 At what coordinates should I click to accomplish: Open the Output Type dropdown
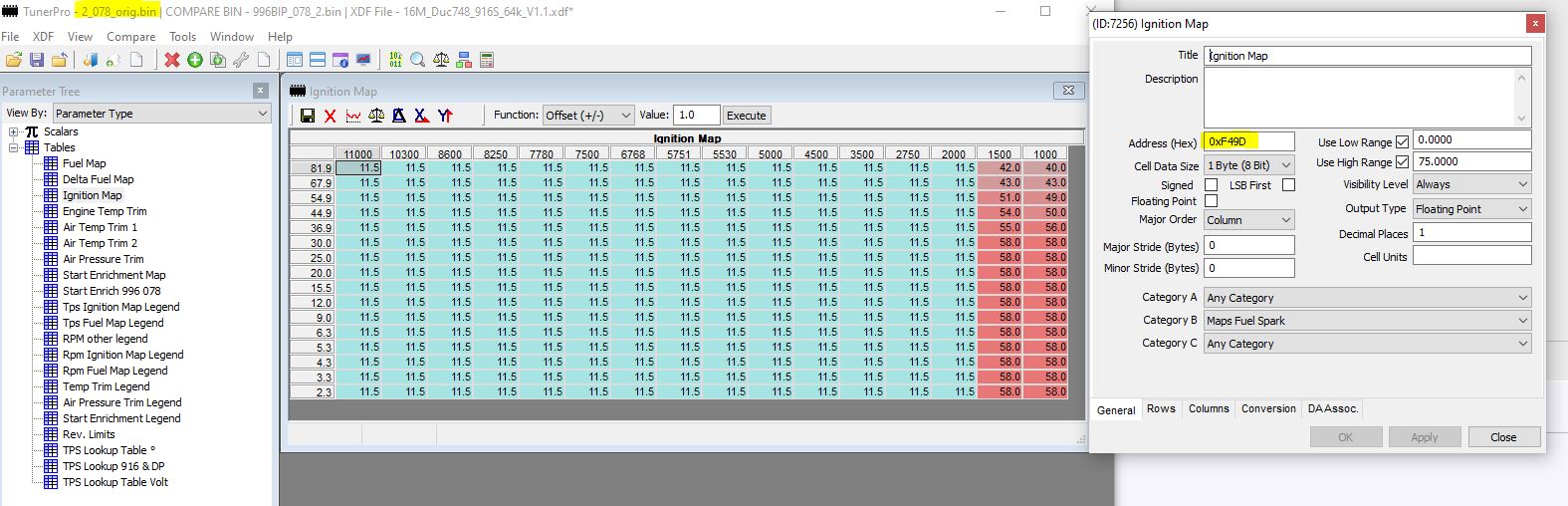click(x=1472, y=209)
